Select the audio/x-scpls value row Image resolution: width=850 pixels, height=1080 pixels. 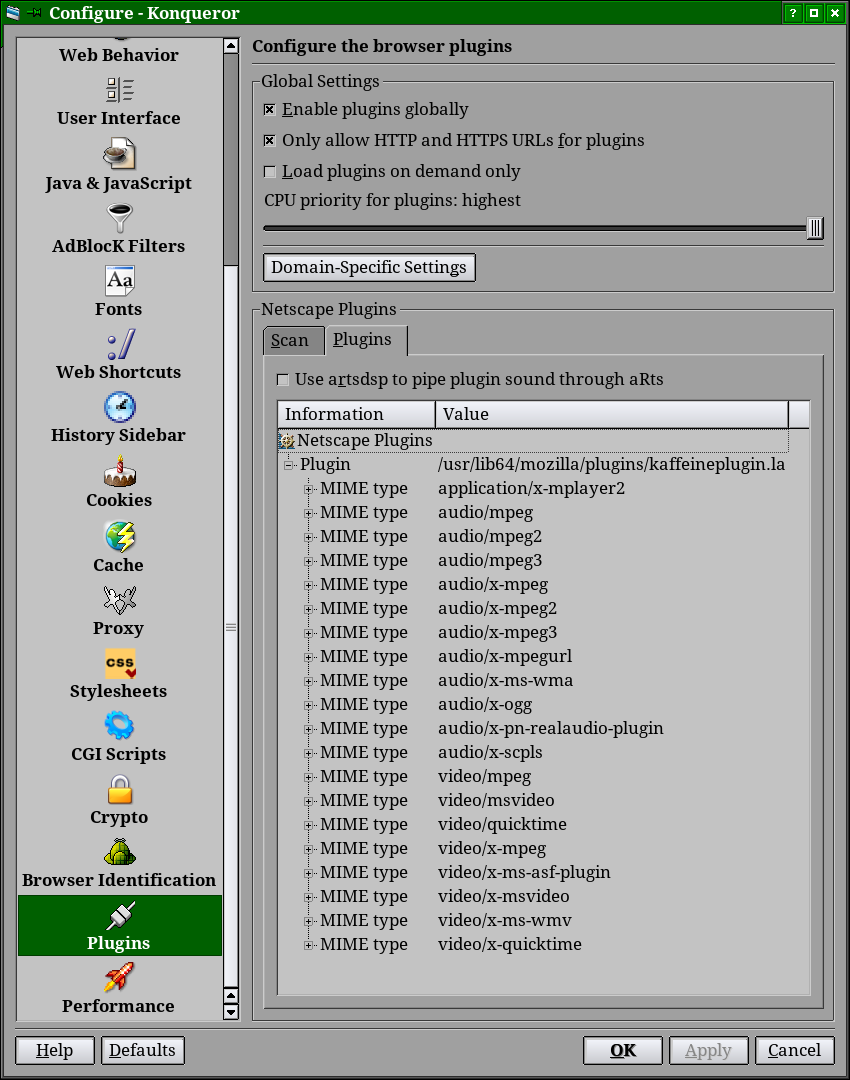490,753
